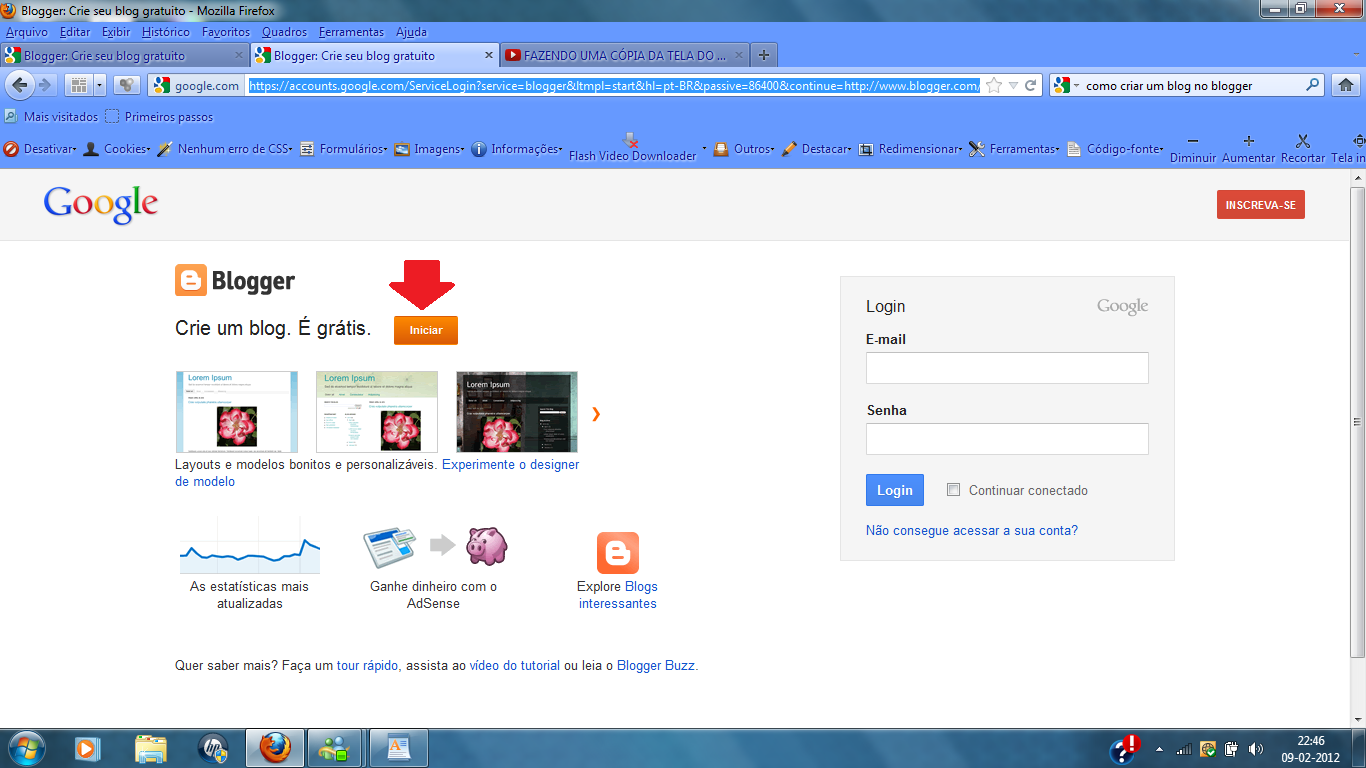The height and width of the screenshot is (768, 1366).
Task: Click Flash Video Downloader icon
Action: tap(632, 140)
